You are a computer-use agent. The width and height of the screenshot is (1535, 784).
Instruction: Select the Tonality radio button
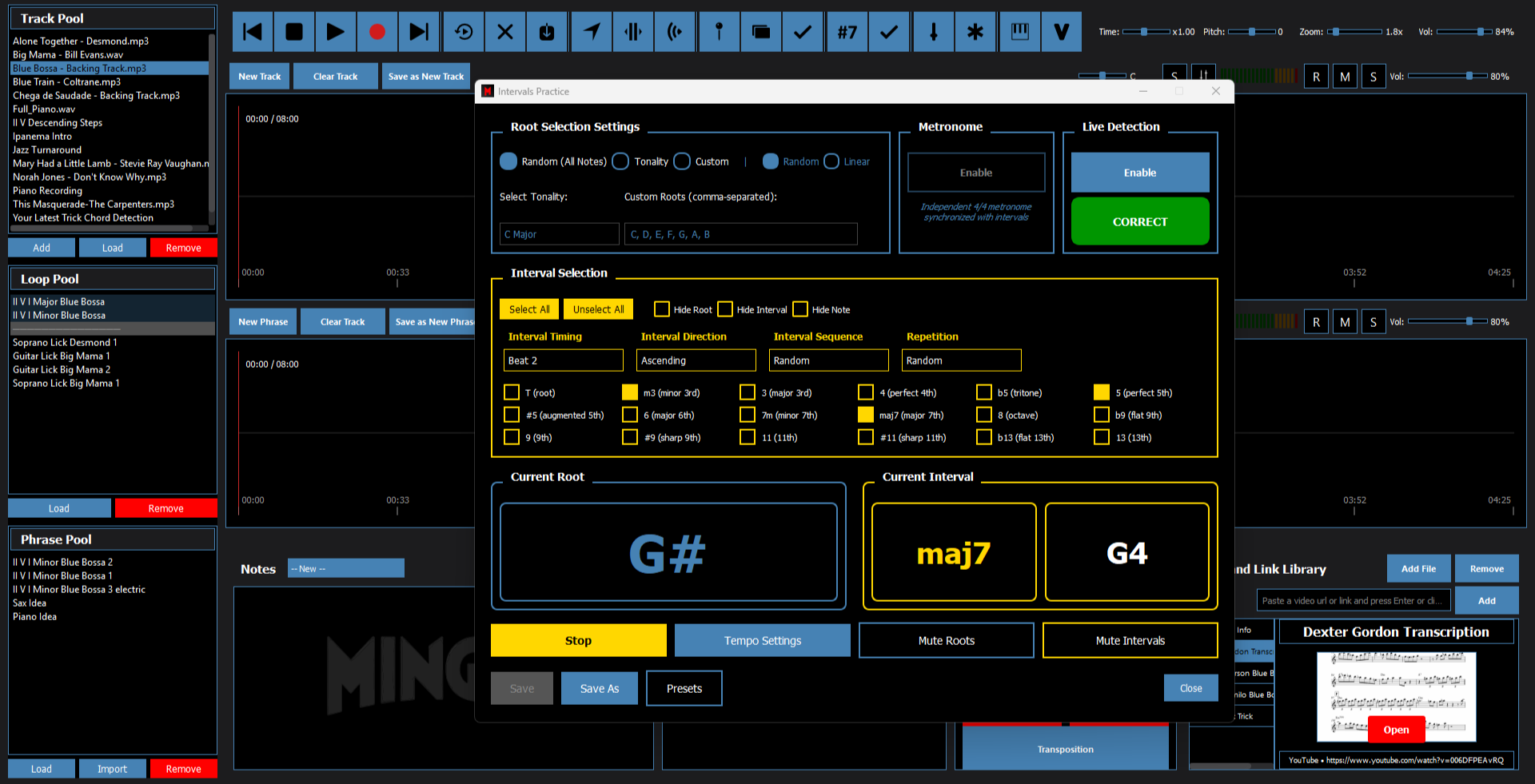point(620,161)
